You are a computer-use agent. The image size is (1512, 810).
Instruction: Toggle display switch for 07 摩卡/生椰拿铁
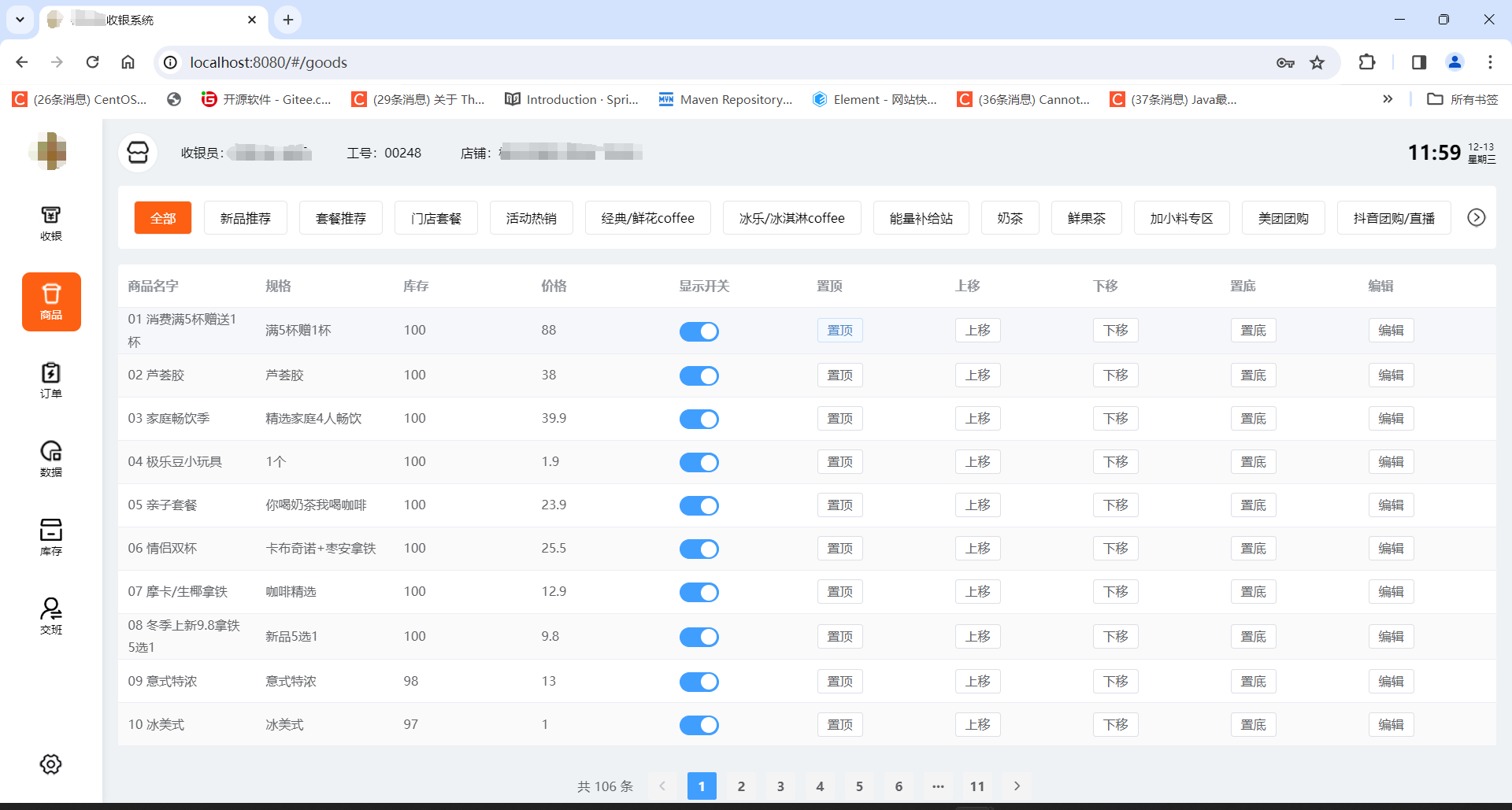[699, 592]
